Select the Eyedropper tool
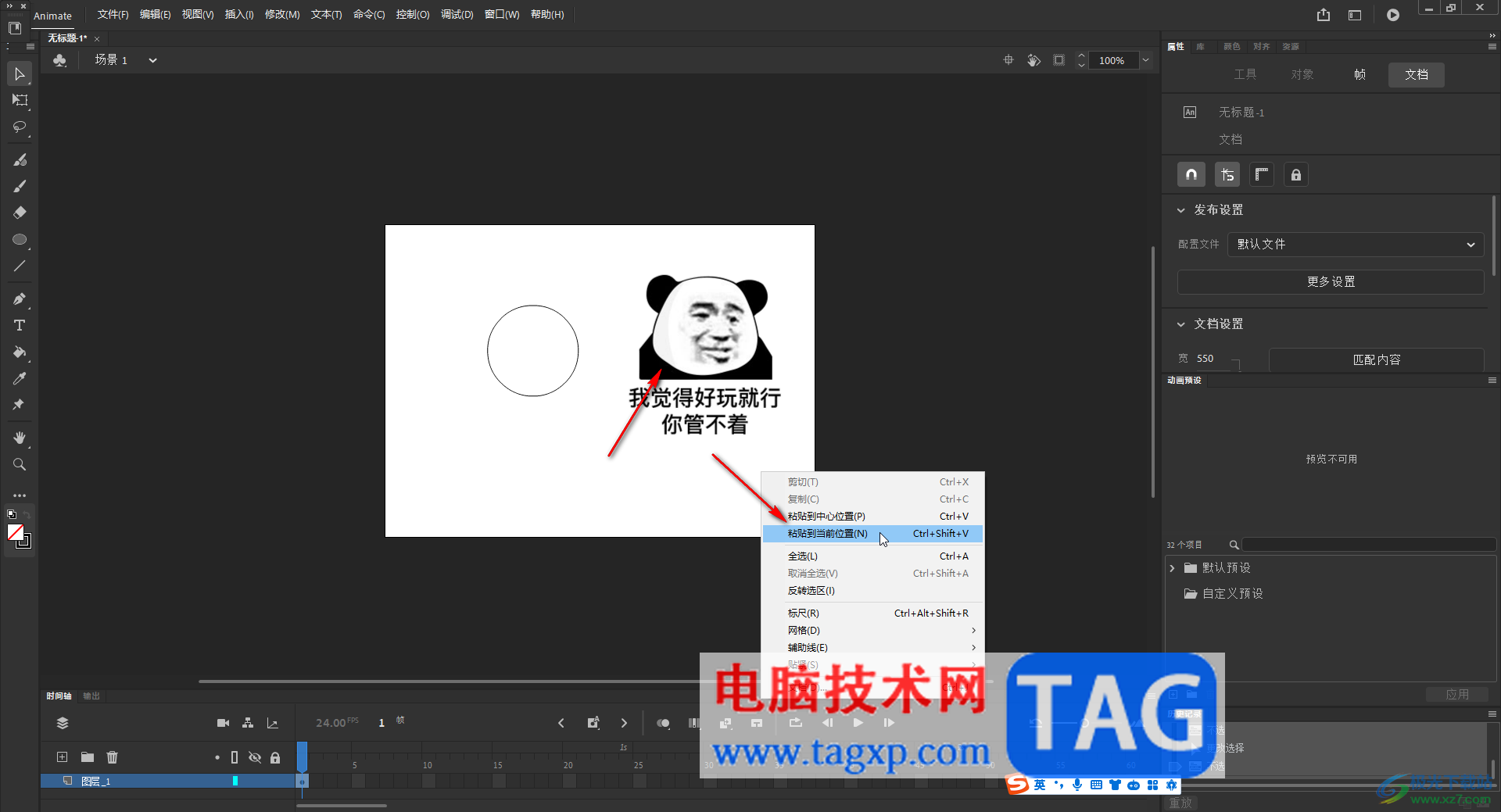The width and height of the screenshot is (1501, 812). [x=20, y=379]
